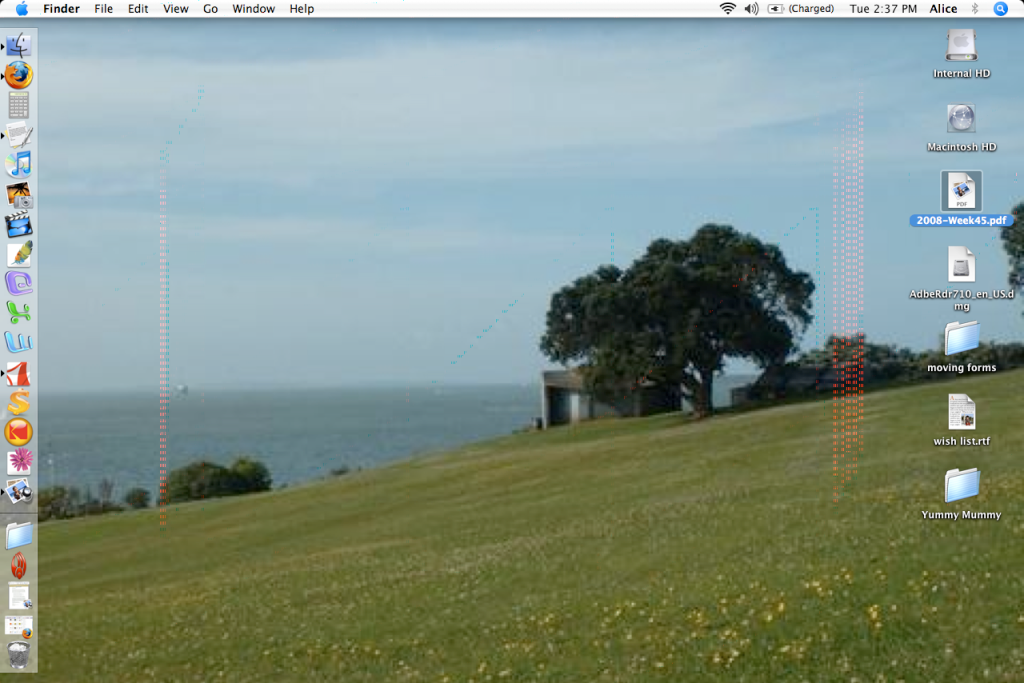1024x683 pixels.
Task: Open the Trash in the Dock
Action: pyautogui.click(x=19, y=655)
